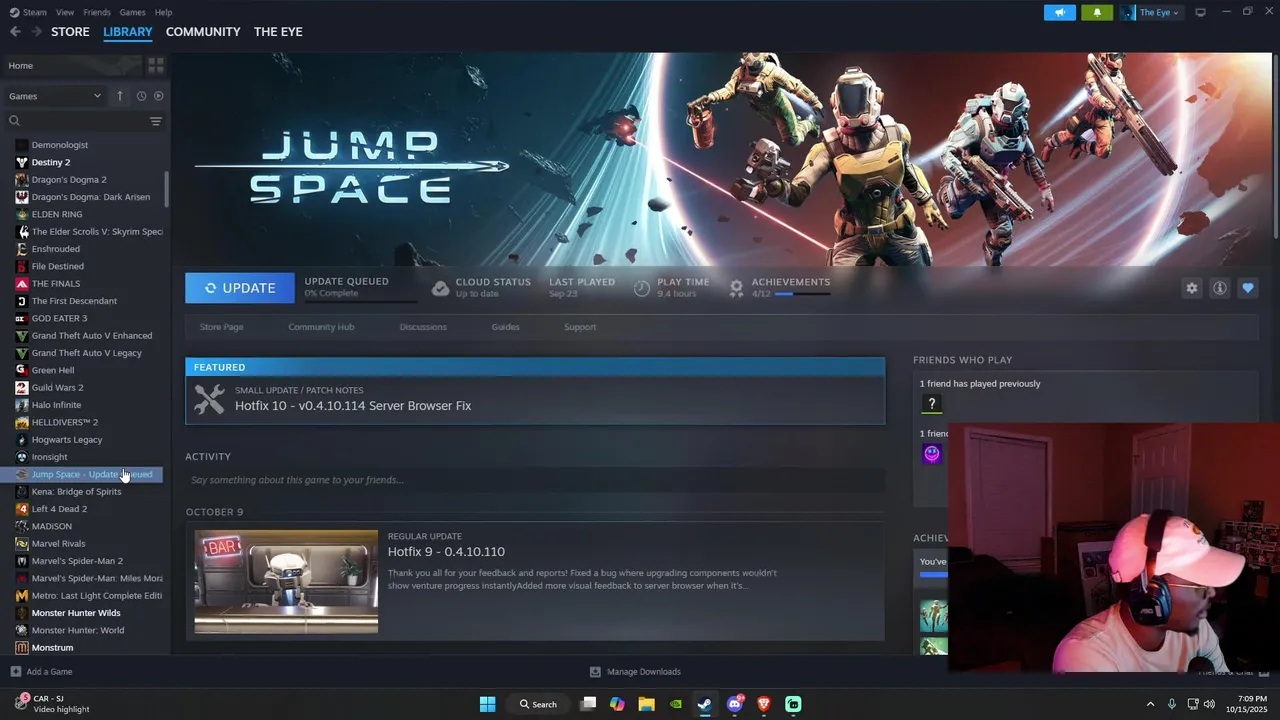Image resolution: width=1280 pixels, height=720 pixels.
Task: Show hidden system tray icons chevron
Action: (1150, 704)
